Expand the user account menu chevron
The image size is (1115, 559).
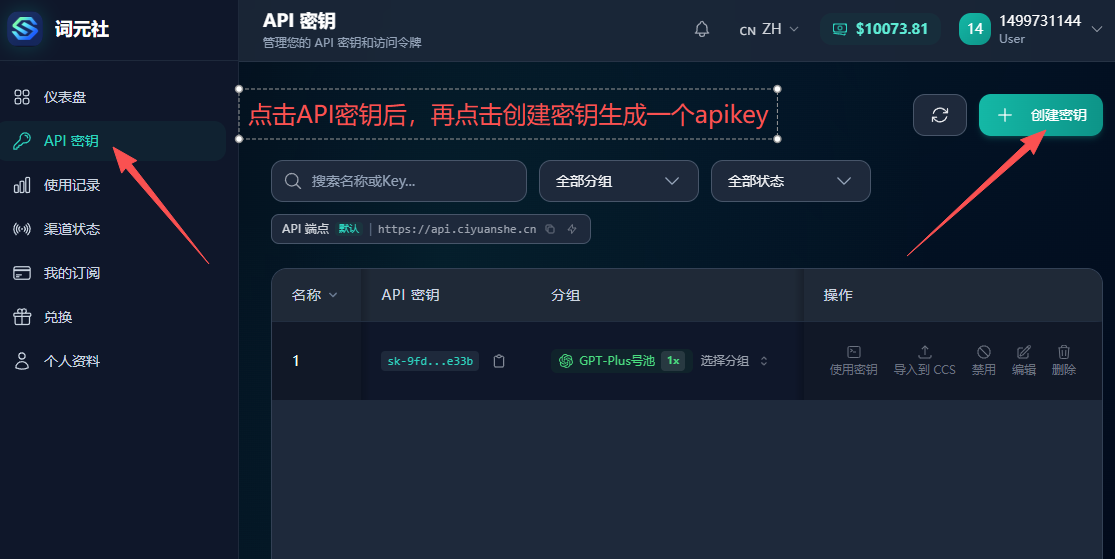coord(1097,29)
